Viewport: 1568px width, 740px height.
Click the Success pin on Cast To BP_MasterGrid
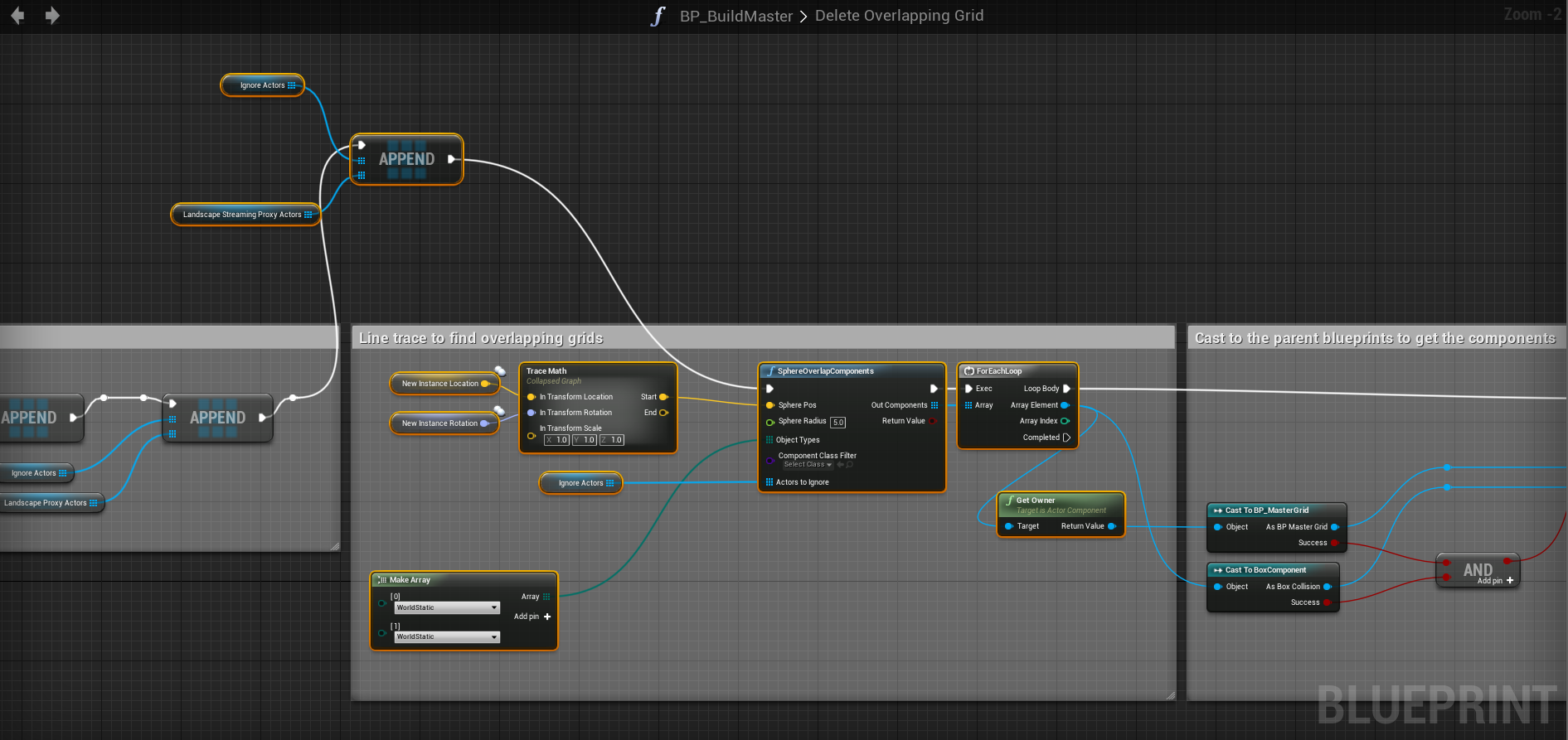tap(1334, 543)
